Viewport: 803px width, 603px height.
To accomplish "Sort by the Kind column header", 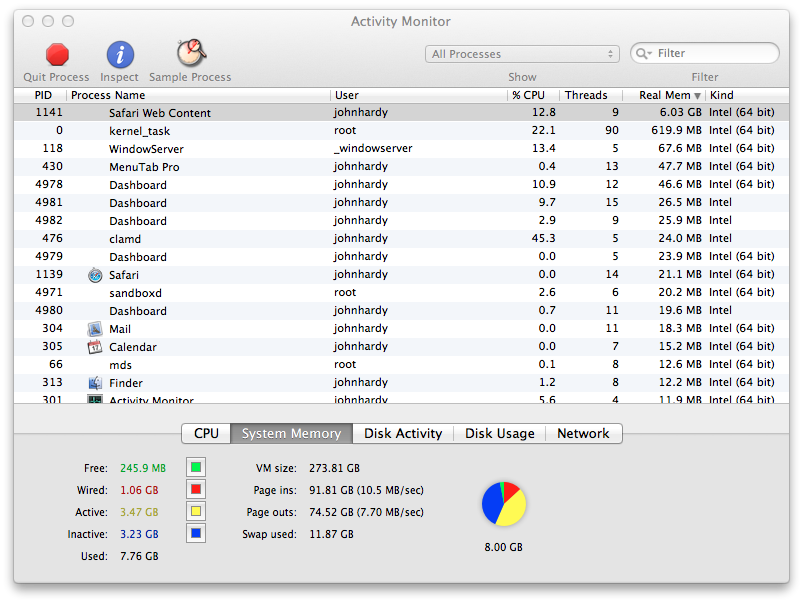I will (747, 95).
